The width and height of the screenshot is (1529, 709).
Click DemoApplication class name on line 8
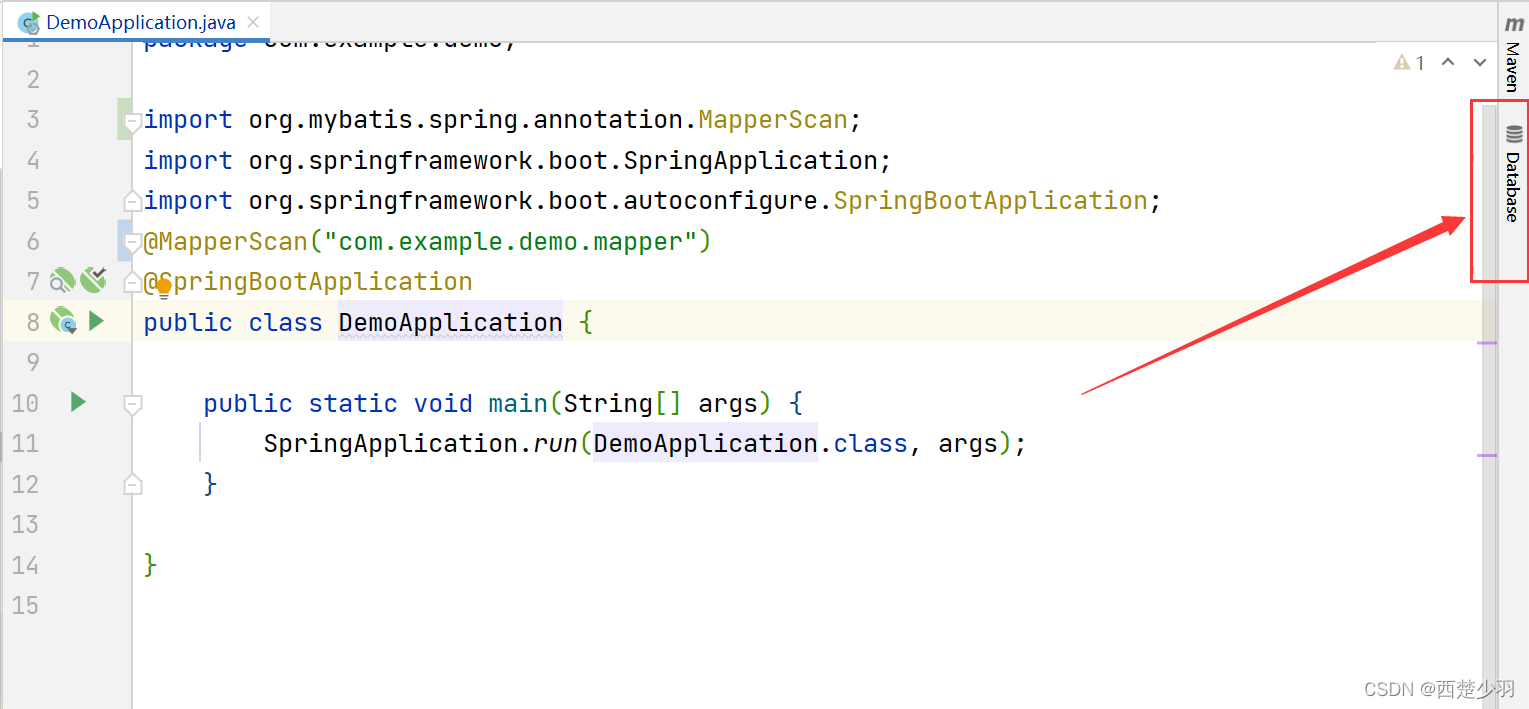[450, 322]
